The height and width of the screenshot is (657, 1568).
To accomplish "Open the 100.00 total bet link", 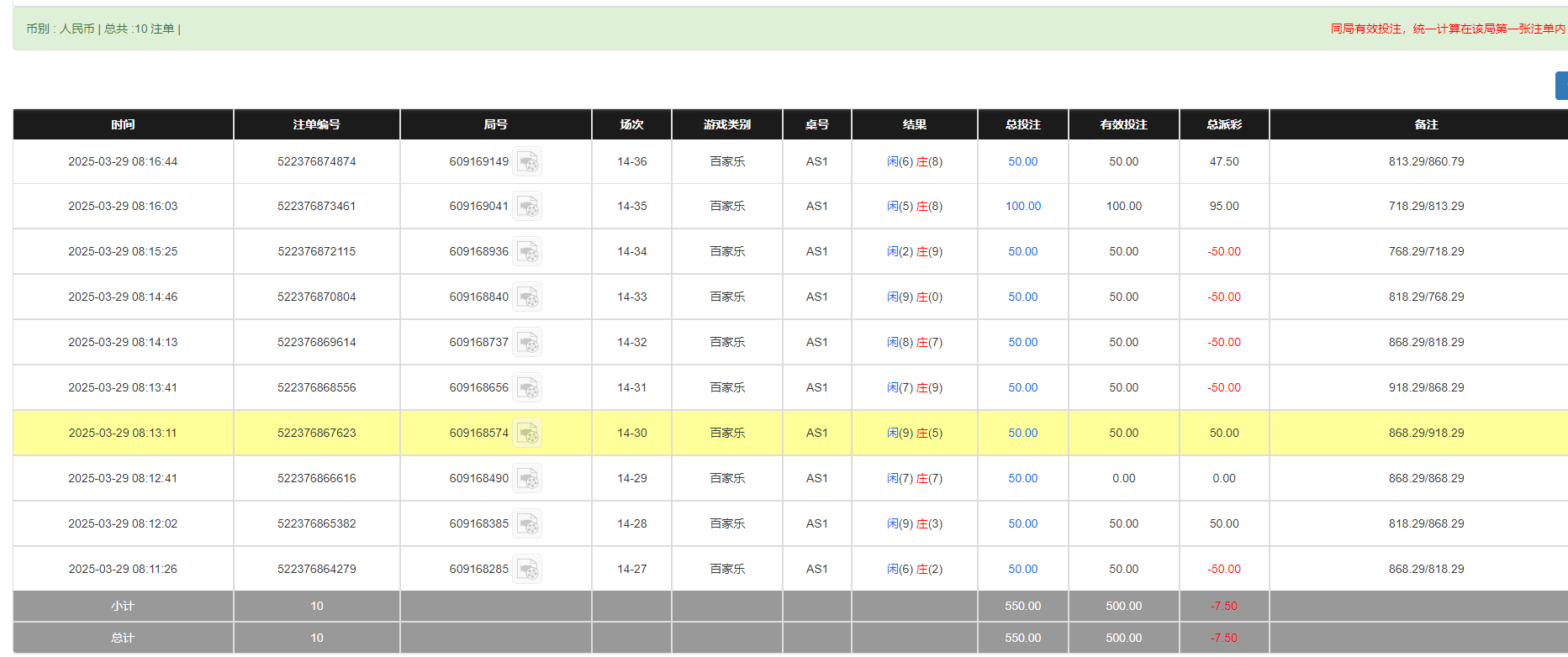I will 1022,207.
